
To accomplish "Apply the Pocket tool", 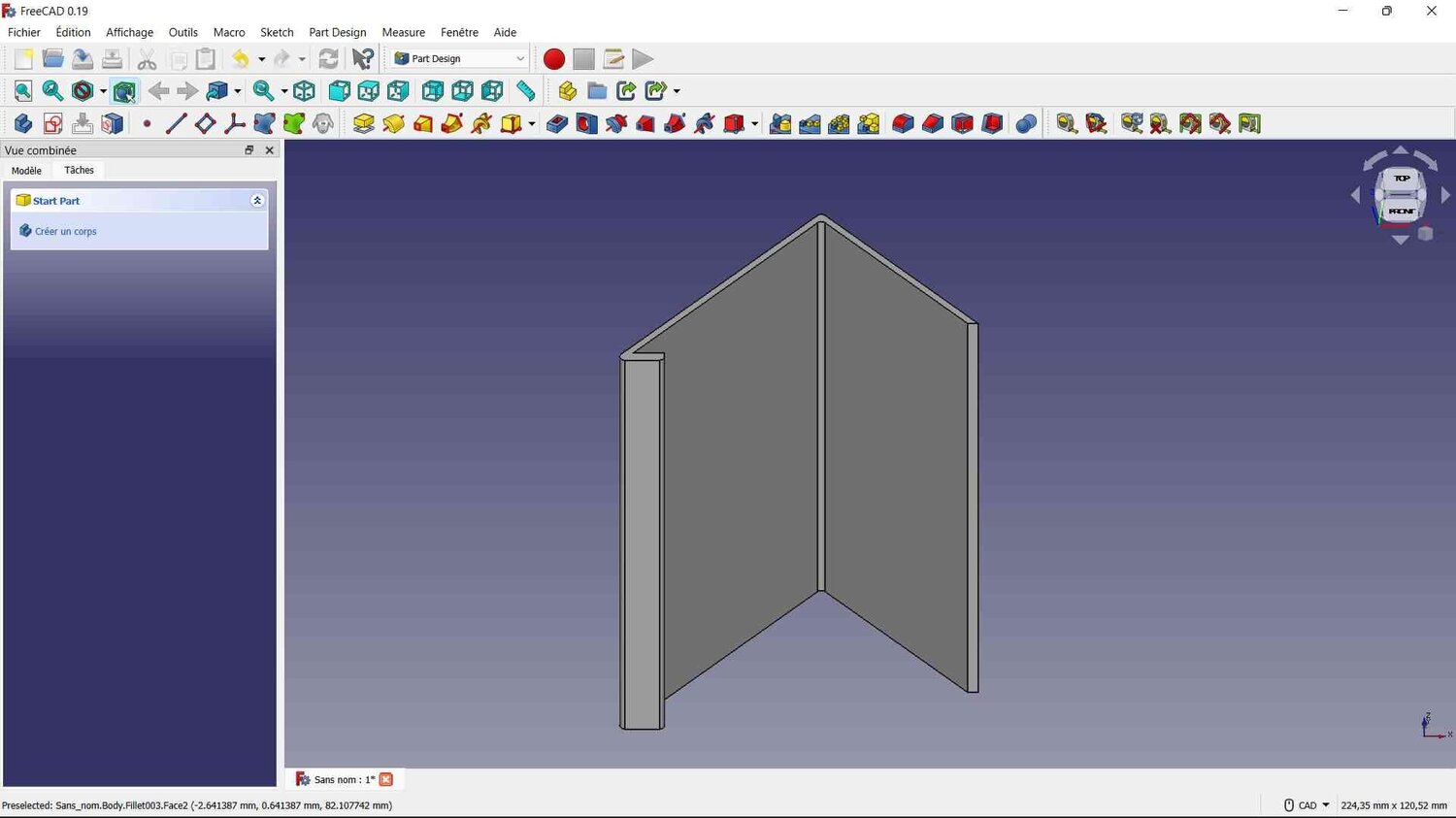I will (x=557, y=123).
